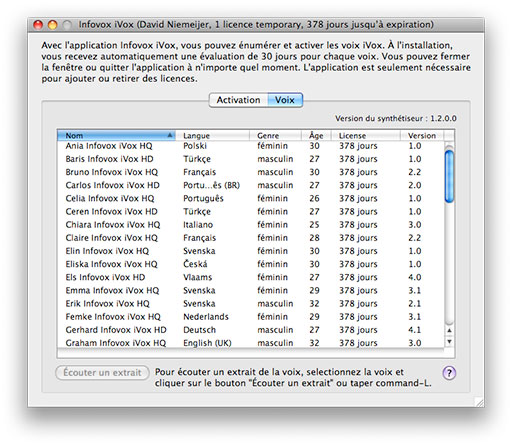Select the Claire Infovox iVox HQ voice
Screen dimensions: 512x445
251,238
